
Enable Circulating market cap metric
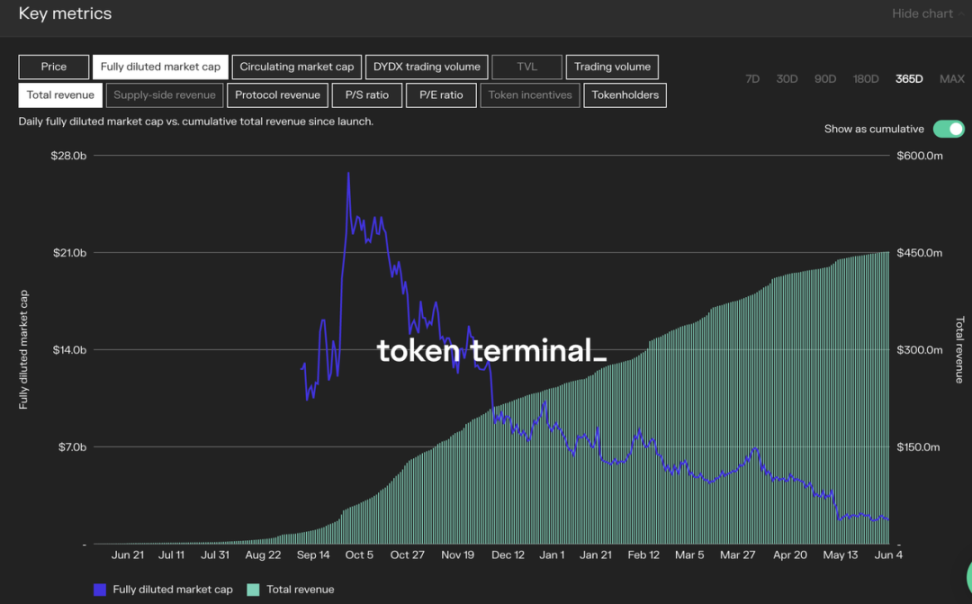tap(297, 67)
